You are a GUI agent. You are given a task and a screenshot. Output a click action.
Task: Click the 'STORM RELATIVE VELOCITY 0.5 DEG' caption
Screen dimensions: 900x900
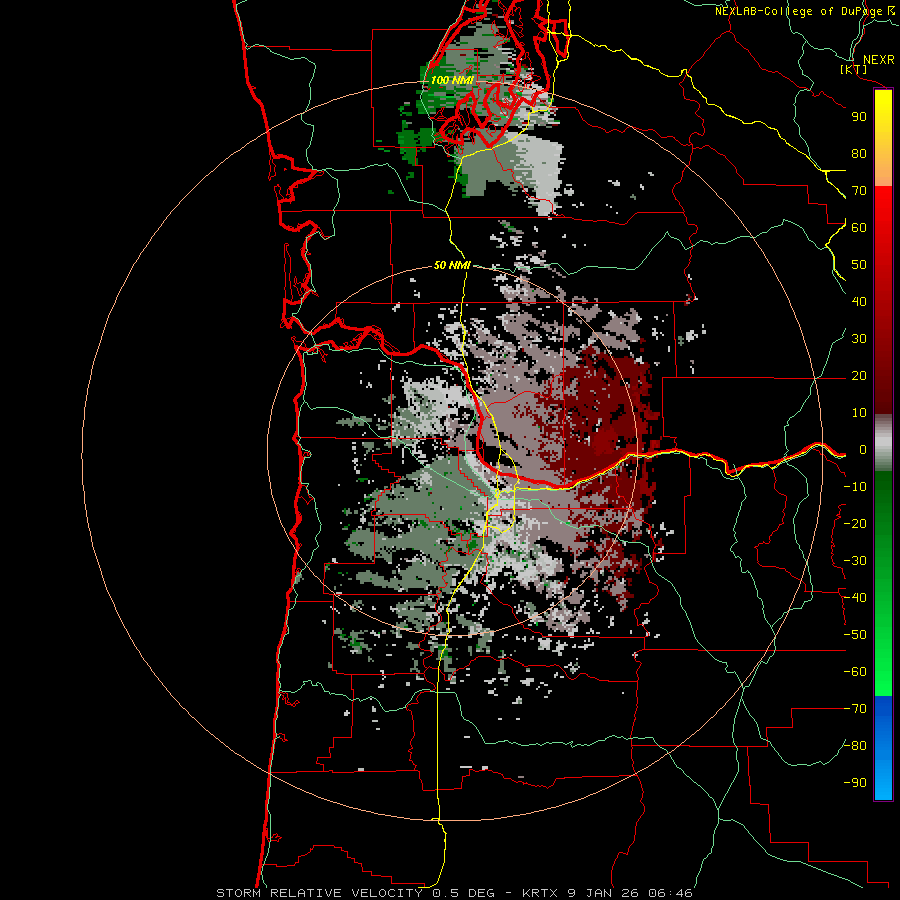(x=355, y=893)
